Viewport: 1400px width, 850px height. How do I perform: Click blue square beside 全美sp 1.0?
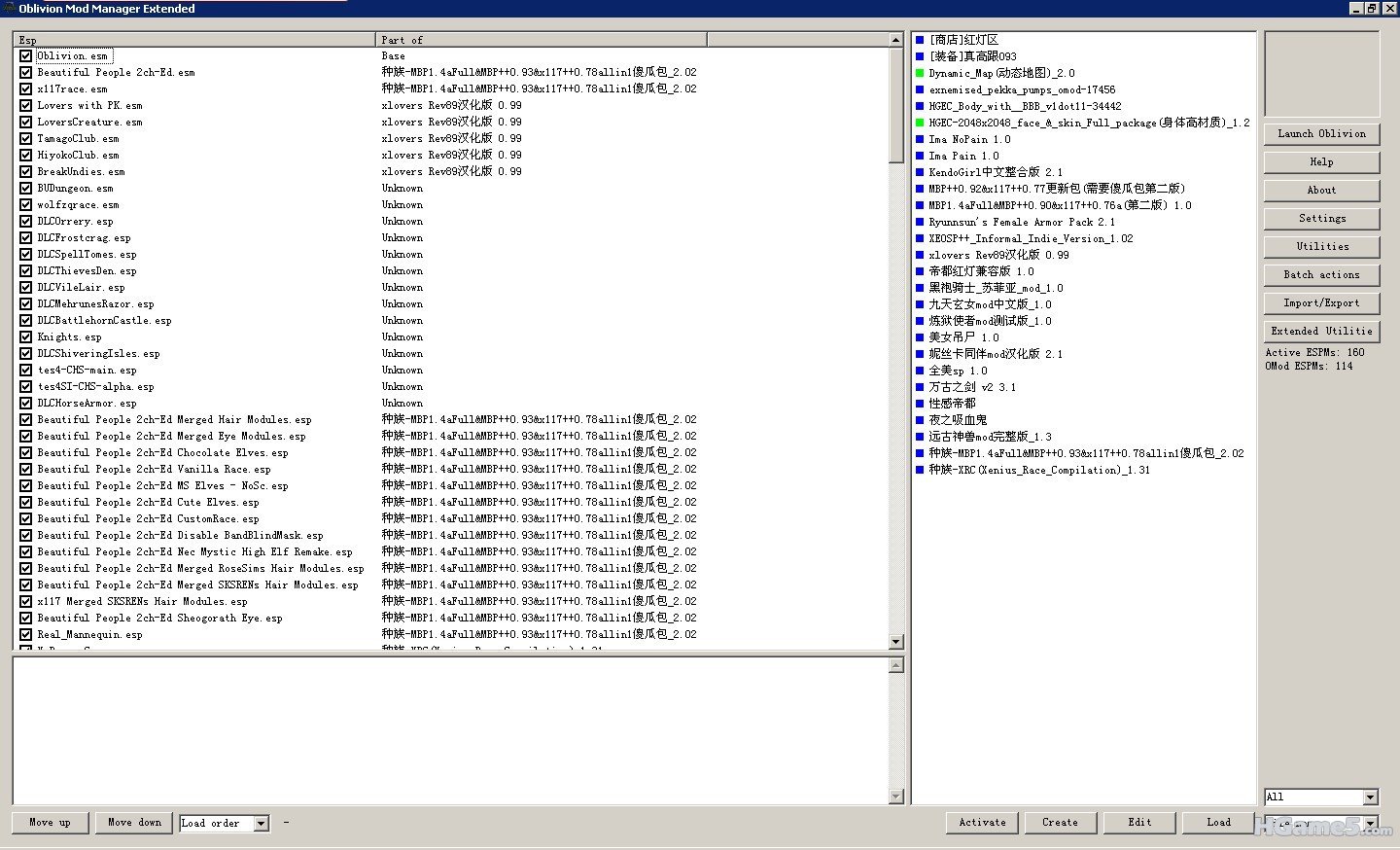[x=920, y=371]
